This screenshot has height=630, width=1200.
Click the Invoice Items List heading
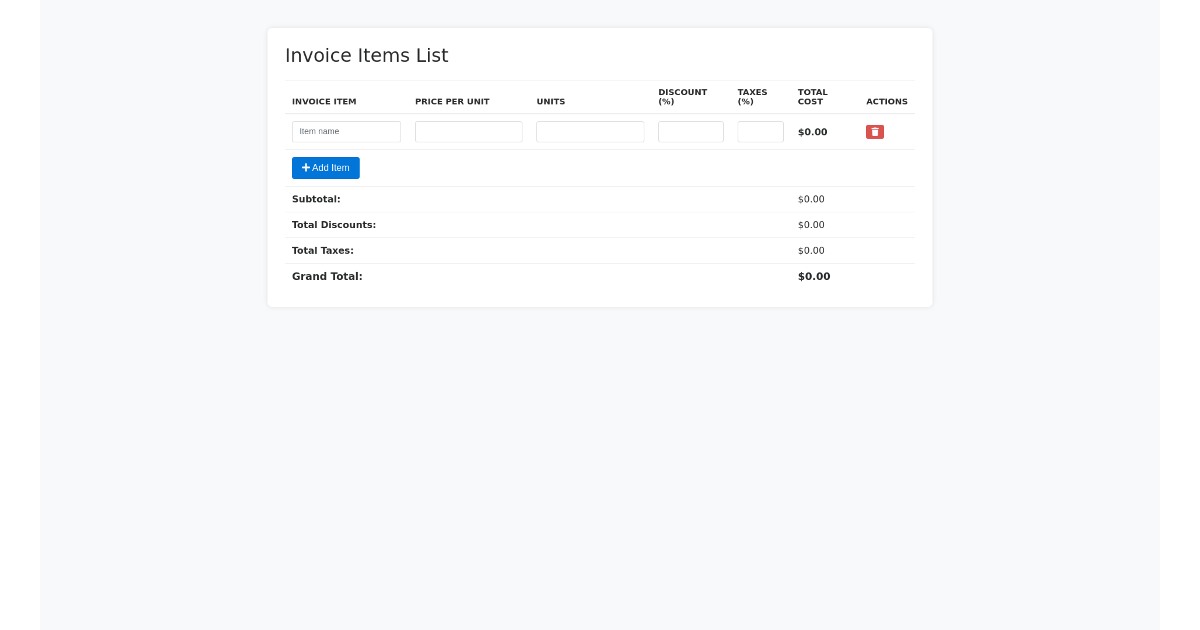366,56
